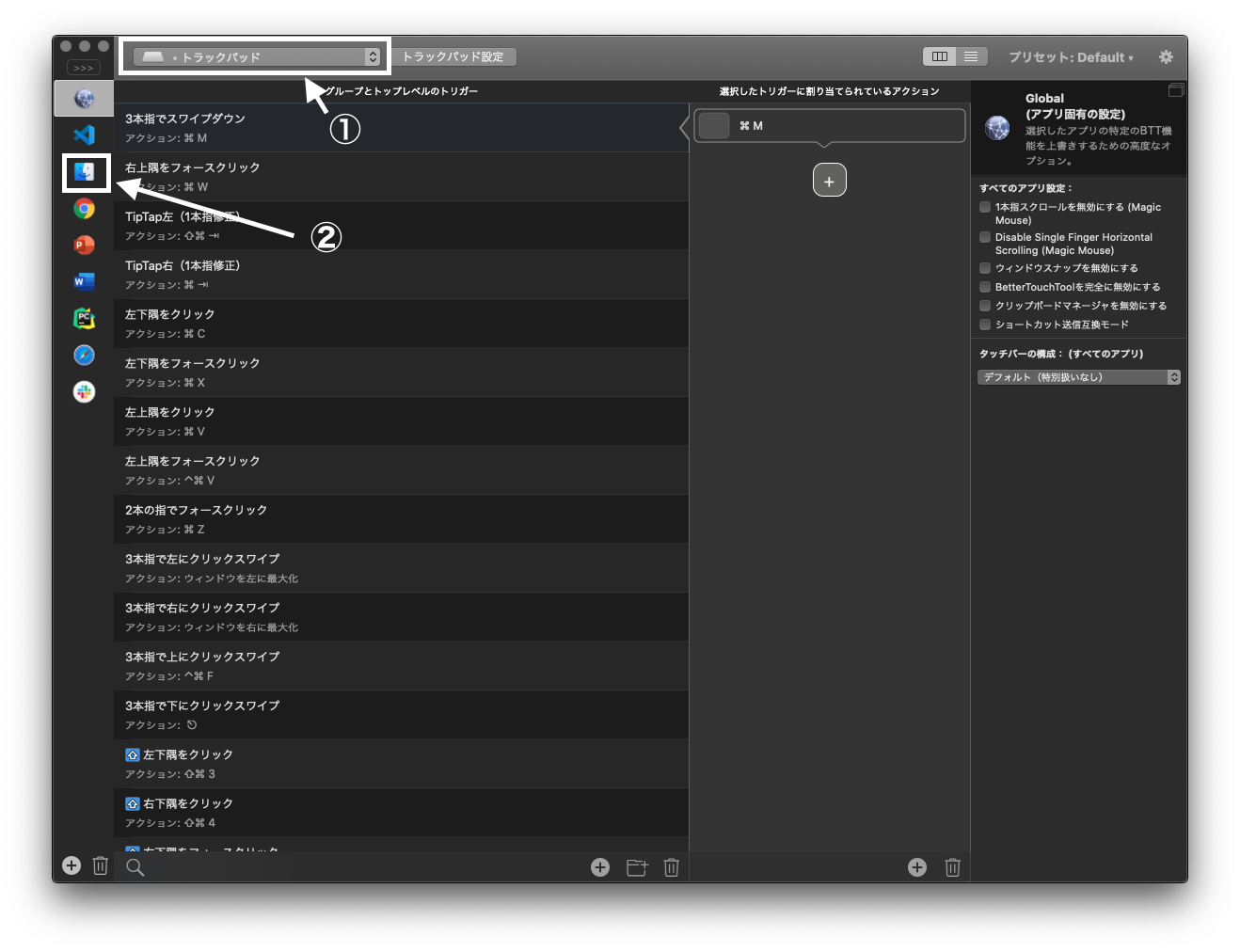Screen dimensions: 1240x952
Task: Select the 3本指で左にクリックスワイプ trigger
Action: coord(402,568)
